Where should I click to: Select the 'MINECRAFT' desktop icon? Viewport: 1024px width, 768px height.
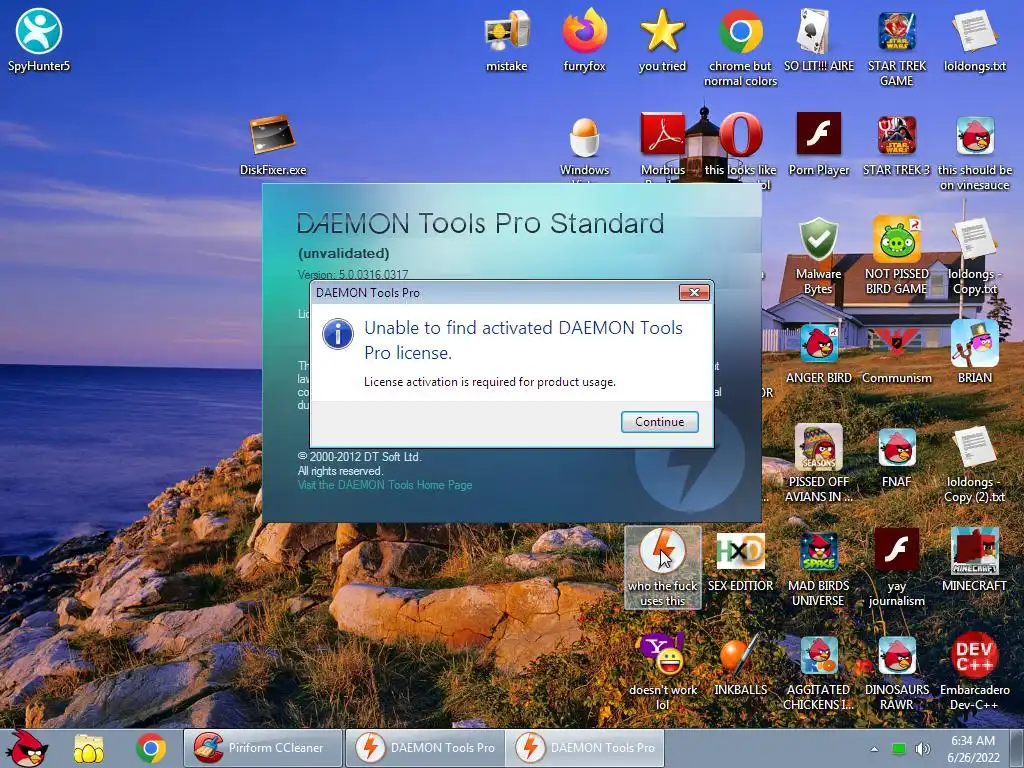pos(974,560)
